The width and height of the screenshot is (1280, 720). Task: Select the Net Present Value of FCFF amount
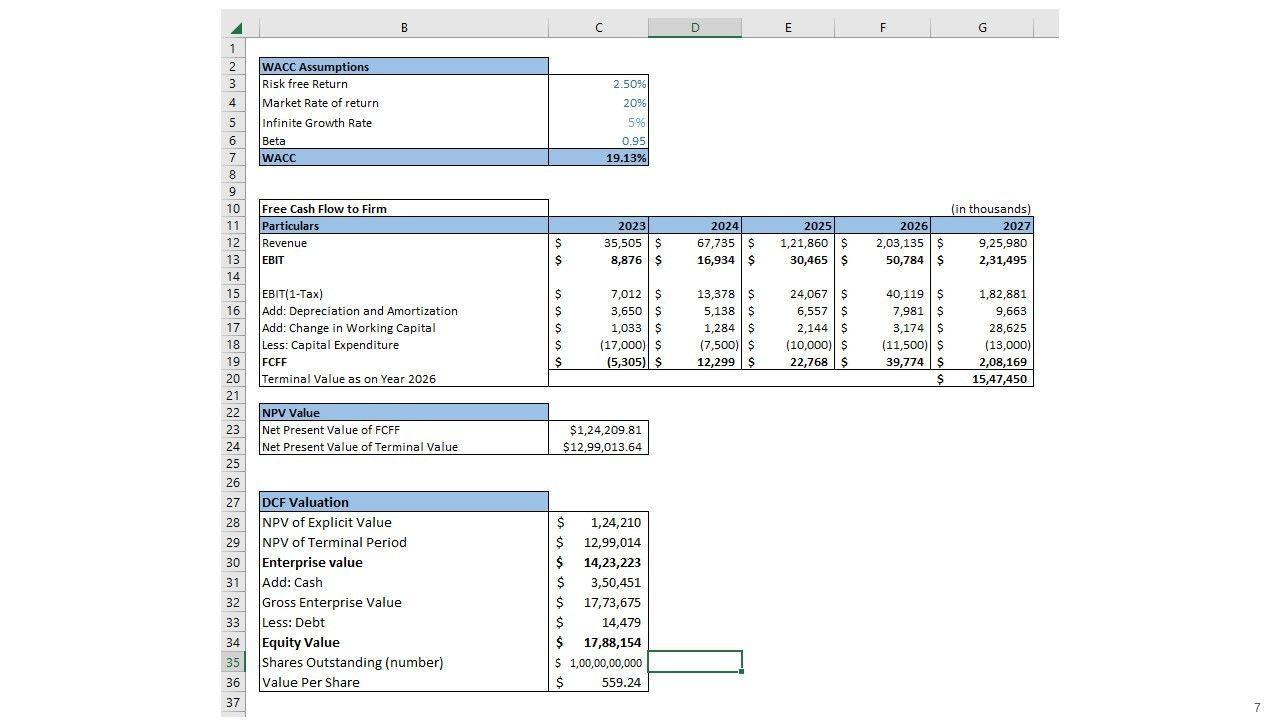(x=599, y=430)
